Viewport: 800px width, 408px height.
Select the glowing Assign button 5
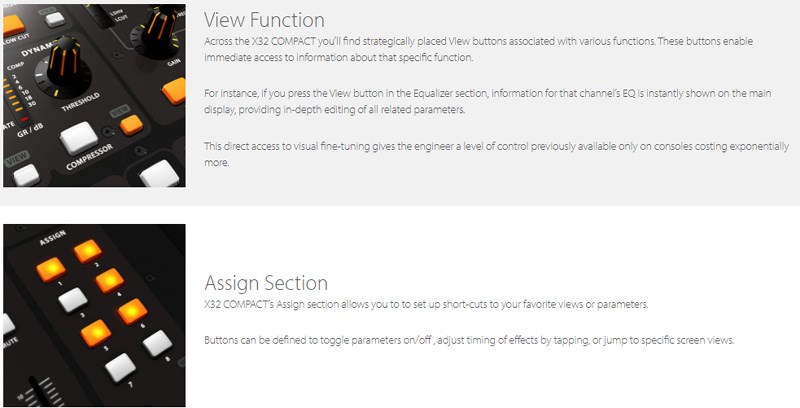(x=96, y=333)
